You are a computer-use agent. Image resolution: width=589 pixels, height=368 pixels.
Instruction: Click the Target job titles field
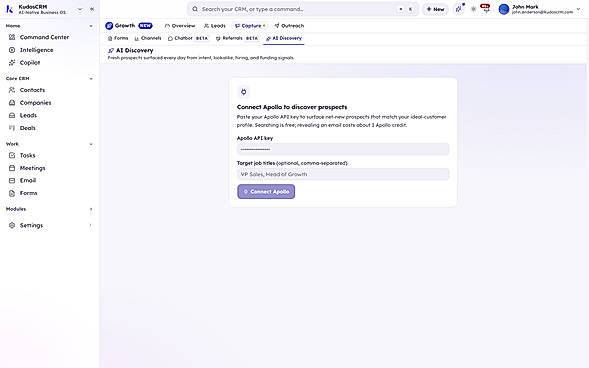click(x=343, y=174)
